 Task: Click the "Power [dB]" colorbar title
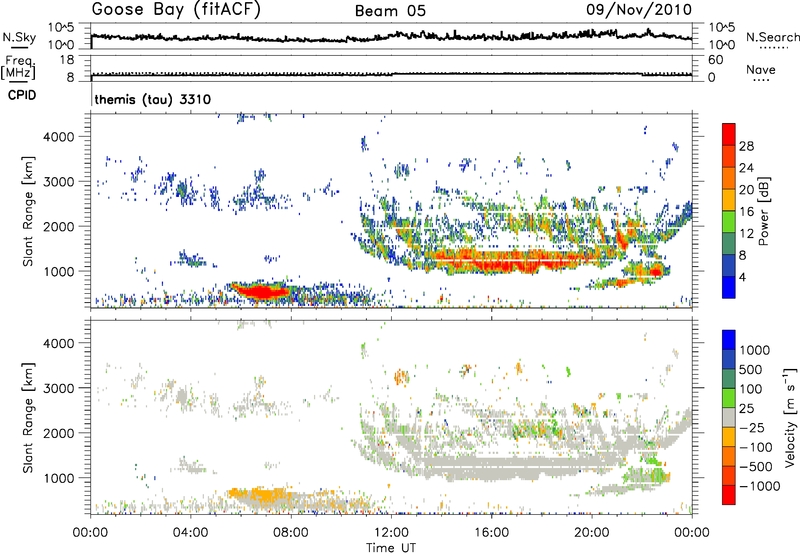(x=763, y=211)
